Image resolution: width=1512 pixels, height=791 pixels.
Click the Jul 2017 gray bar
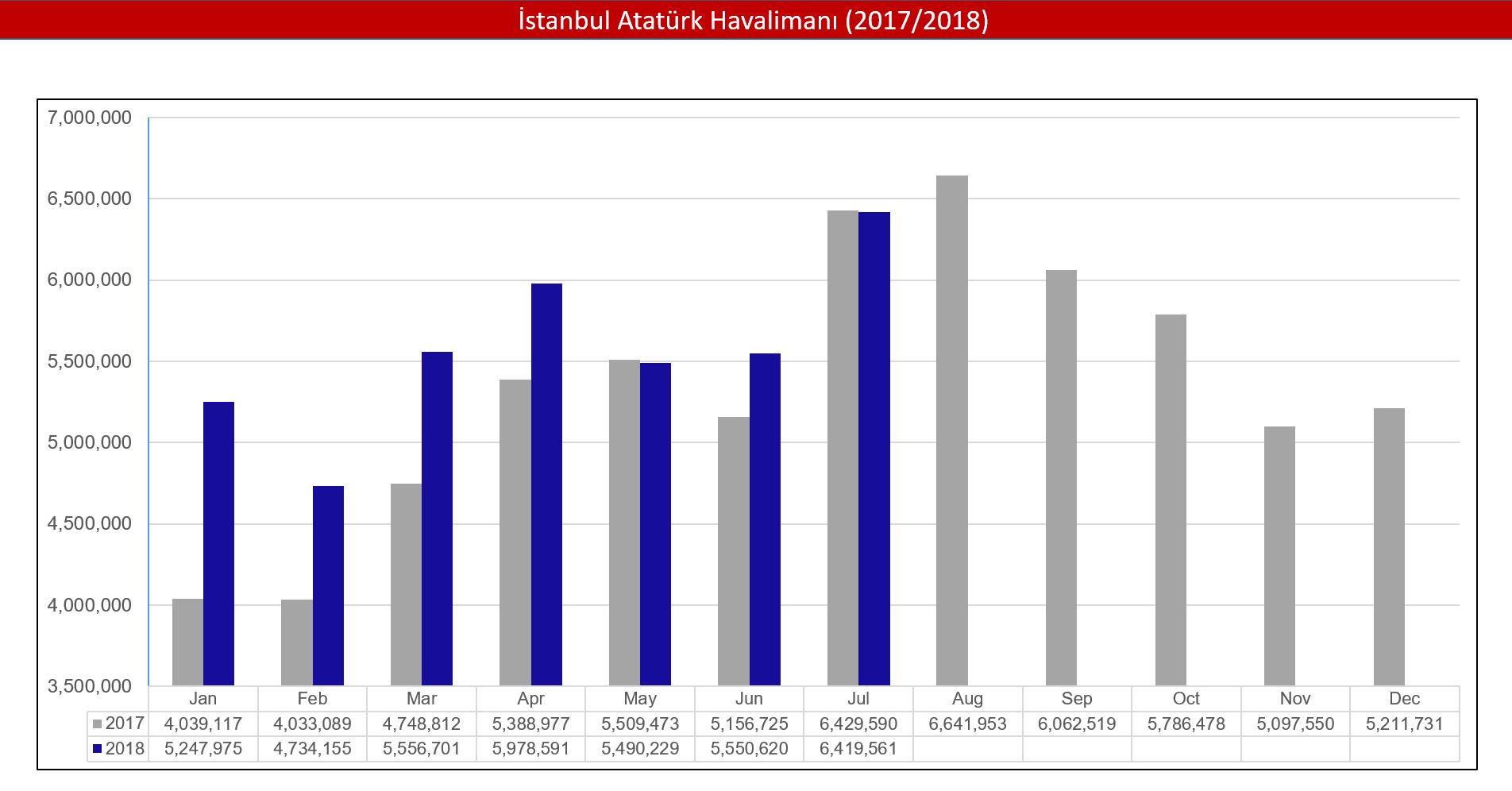[x=843, y=448]
